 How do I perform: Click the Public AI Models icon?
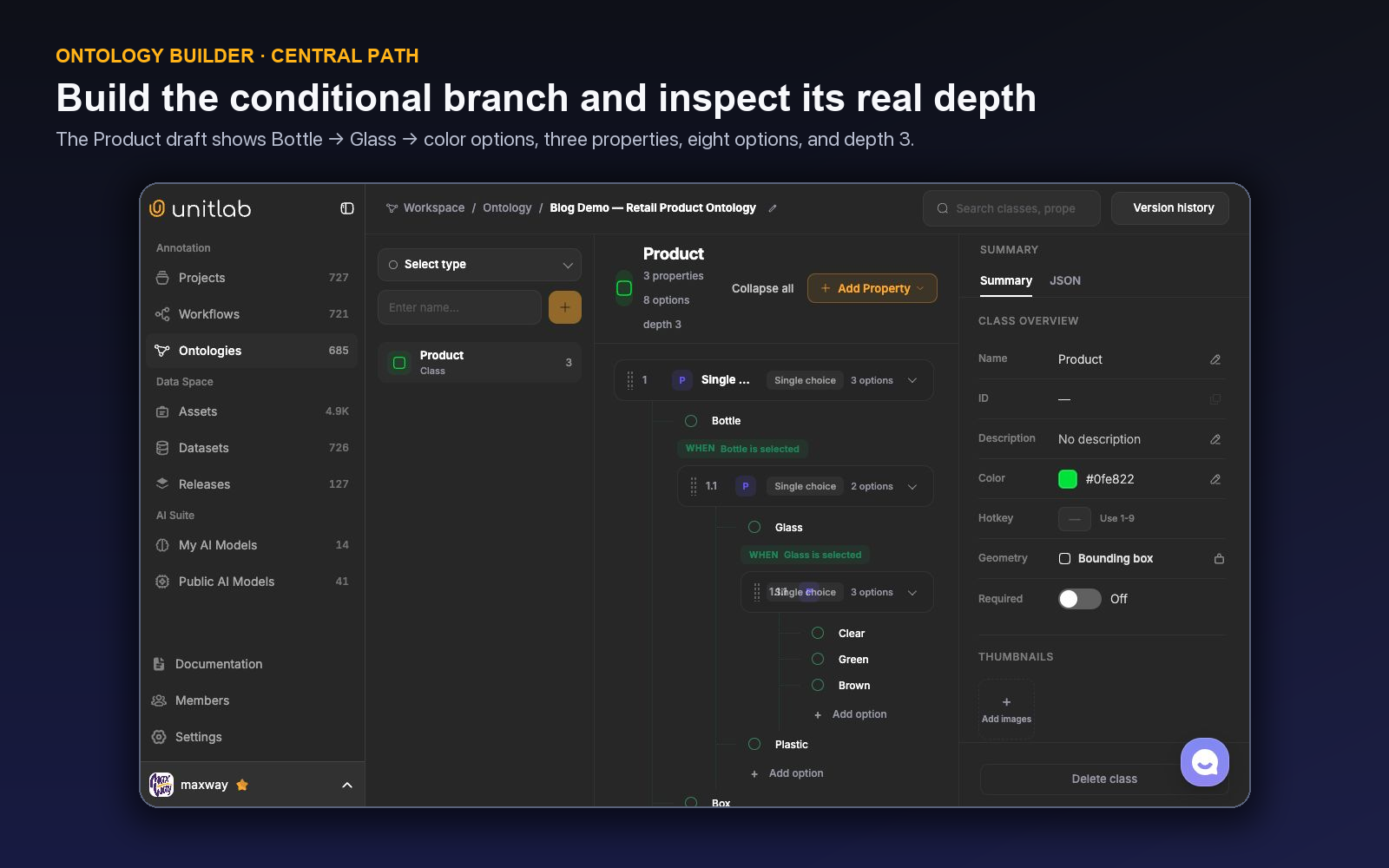click(x=162, y=582)
